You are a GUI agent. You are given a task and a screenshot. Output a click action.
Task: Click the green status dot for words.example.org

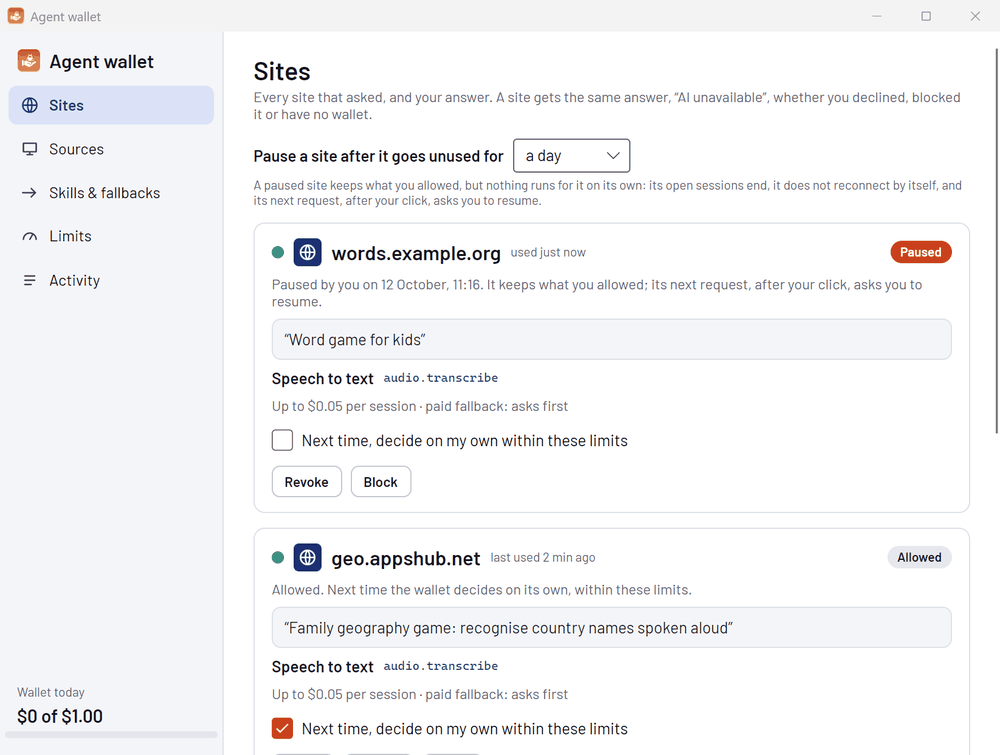click(277, 253)
